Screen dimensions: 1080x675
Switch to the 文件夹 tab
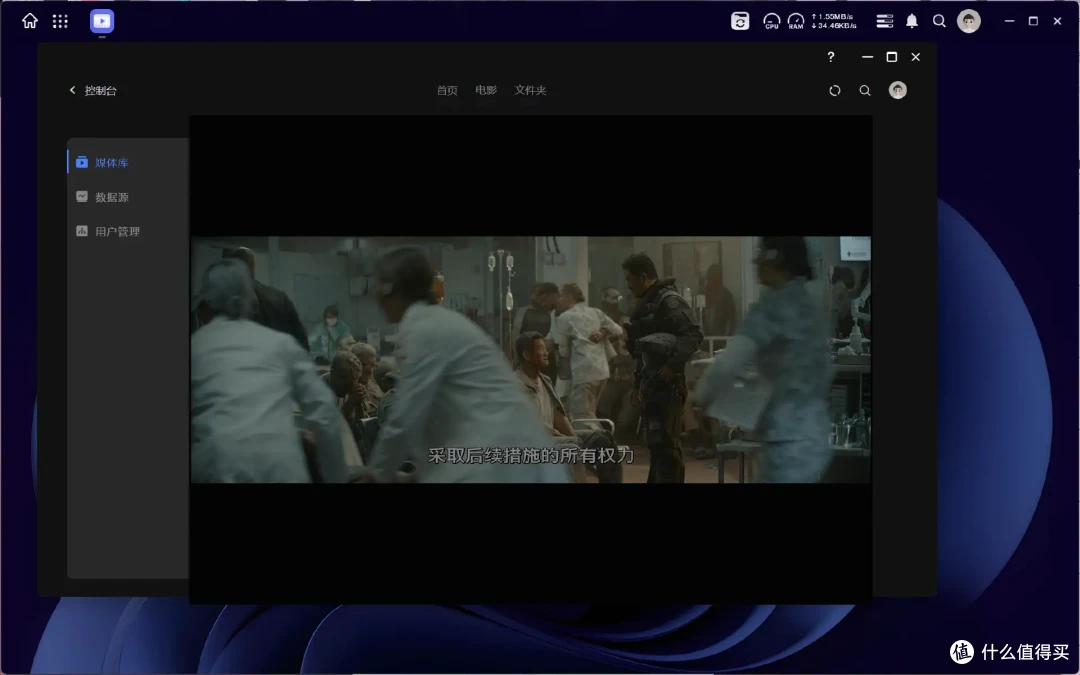(530, 90)
